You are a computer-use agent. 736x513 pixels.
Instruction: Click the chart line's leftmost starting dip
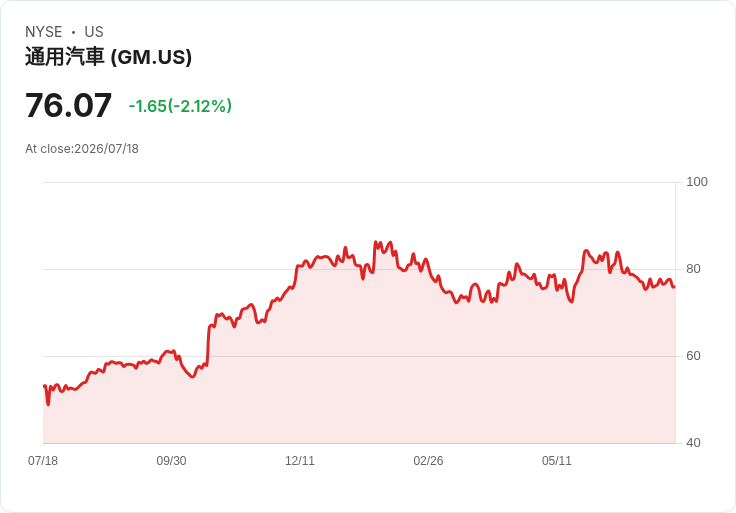48,404
